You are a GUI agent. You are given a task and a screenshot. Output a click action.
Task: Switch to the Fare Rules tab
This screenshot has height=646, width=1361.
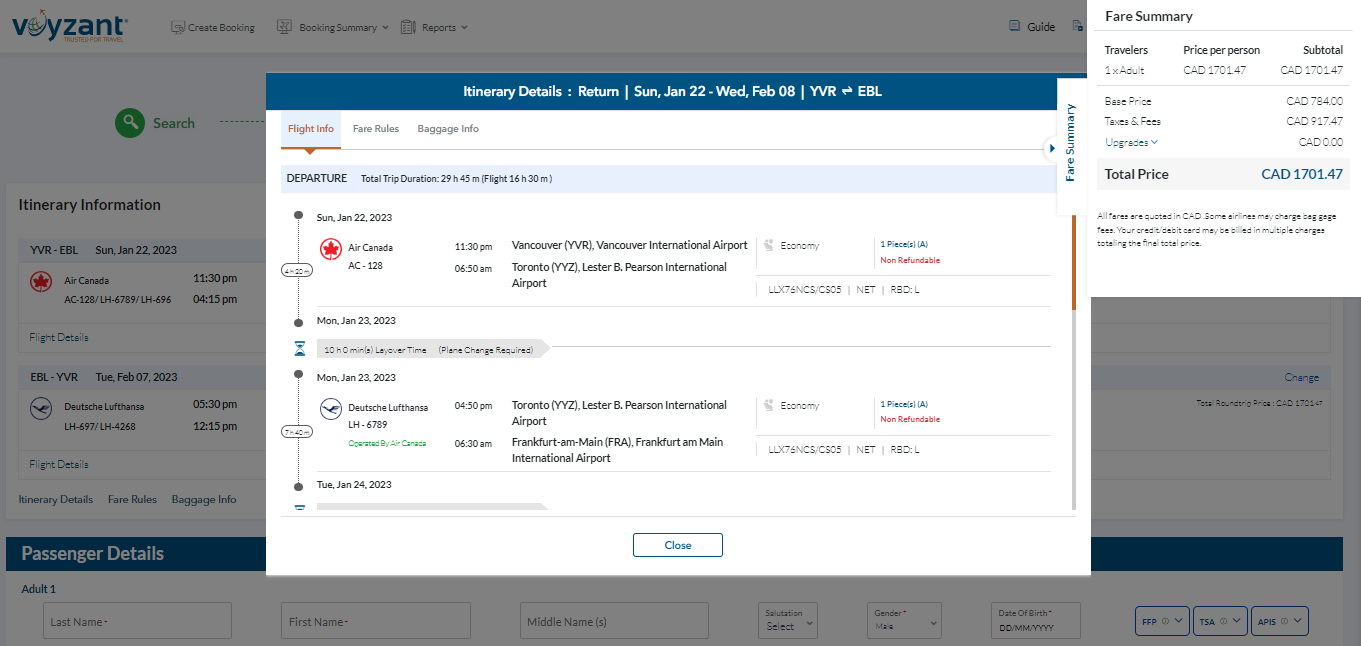tap(376, 129)
